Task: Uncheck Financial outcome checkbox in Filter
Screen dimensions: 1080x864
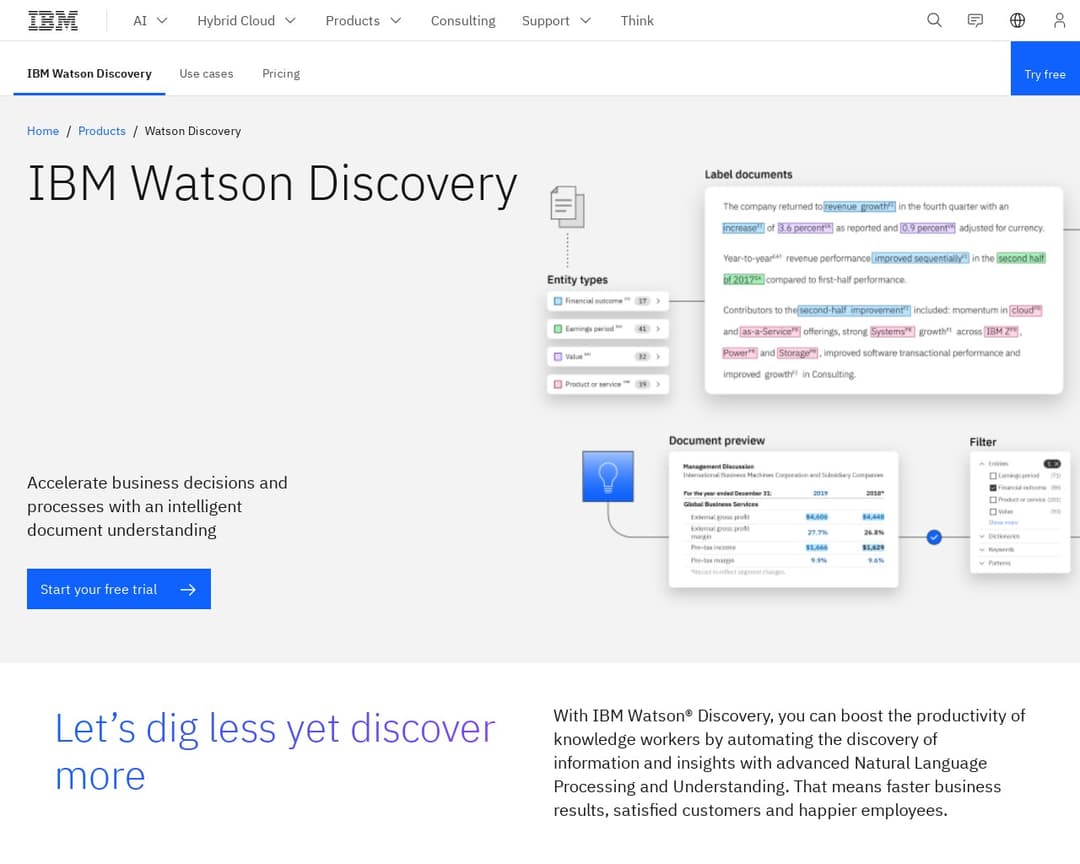Action: click(x=993, y=488)
